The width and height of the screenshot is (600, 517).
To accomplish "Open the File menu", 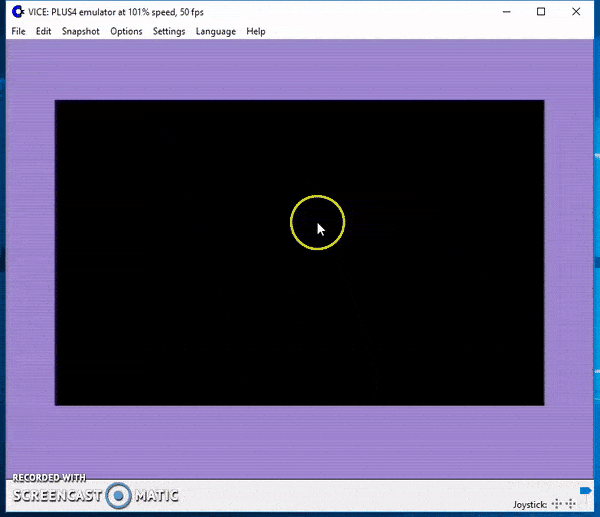I will 18,31.
